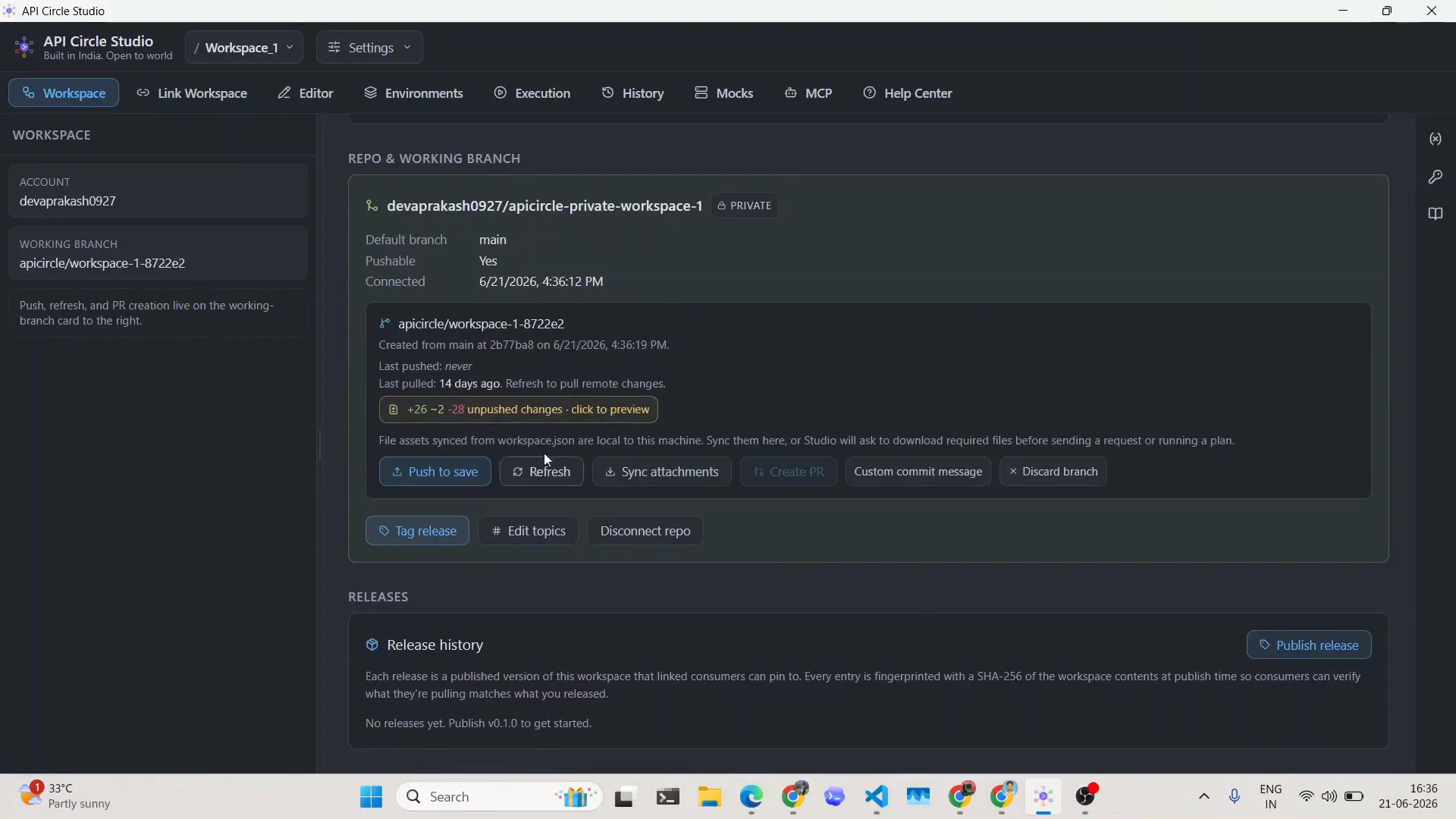
Task: Click Discard branch button
Action: click(1053, 472)
